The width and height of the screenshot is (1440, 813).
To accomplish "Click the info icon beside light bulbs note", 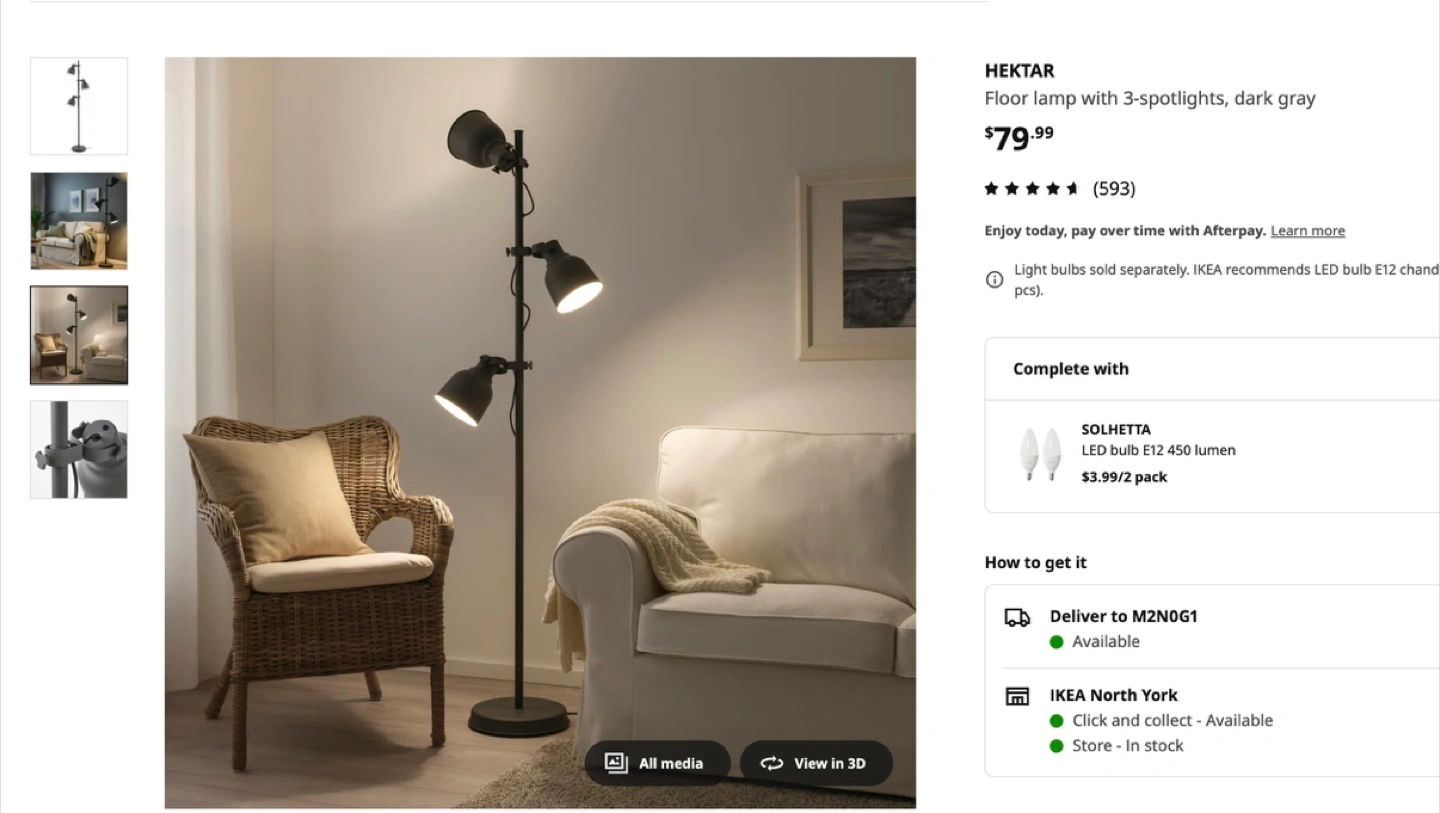I will pyautogui.click(x=994, y=280).
